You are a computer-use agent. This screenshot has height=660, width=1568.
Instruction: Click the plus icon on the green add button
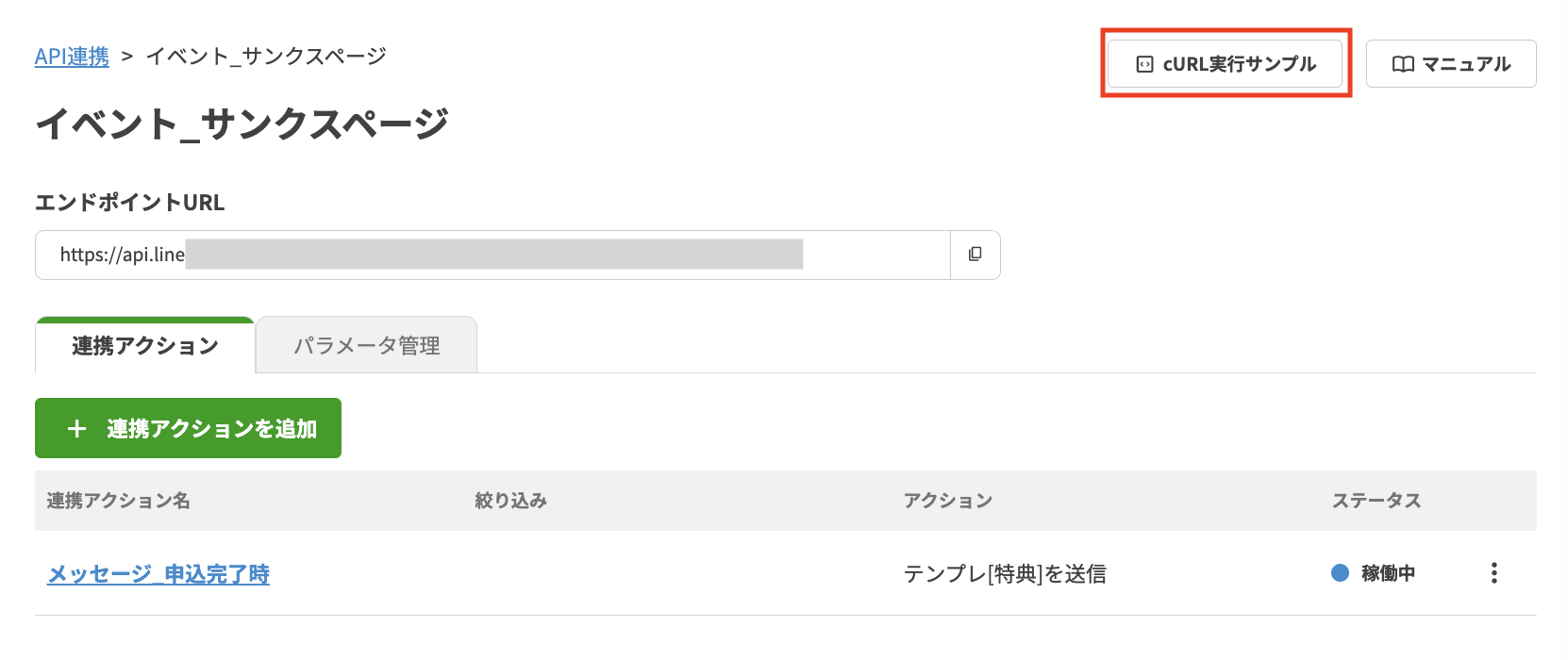click(77, 429)
